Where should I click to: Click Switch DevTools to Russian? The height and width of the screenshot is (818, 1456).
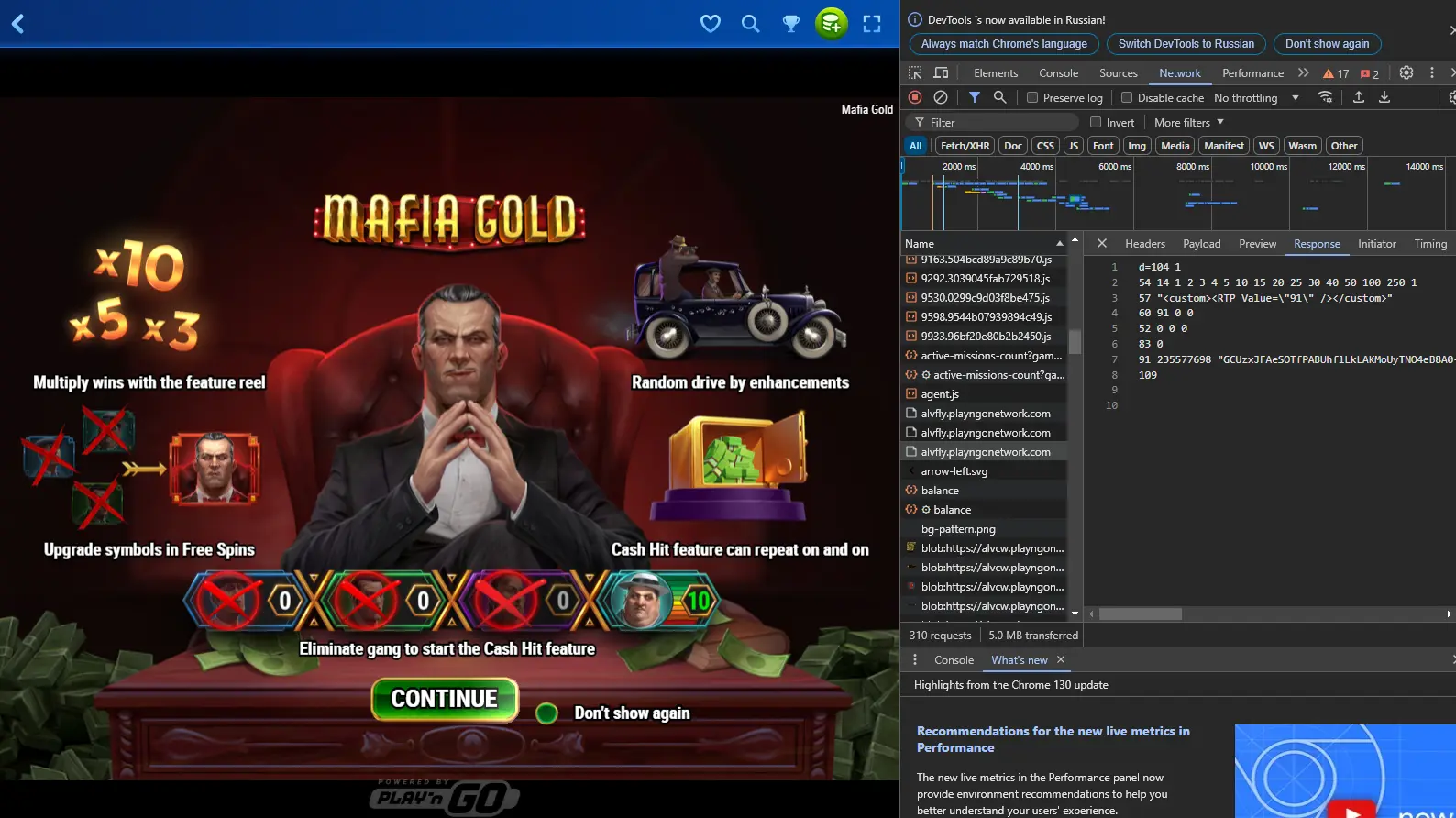1186,44
